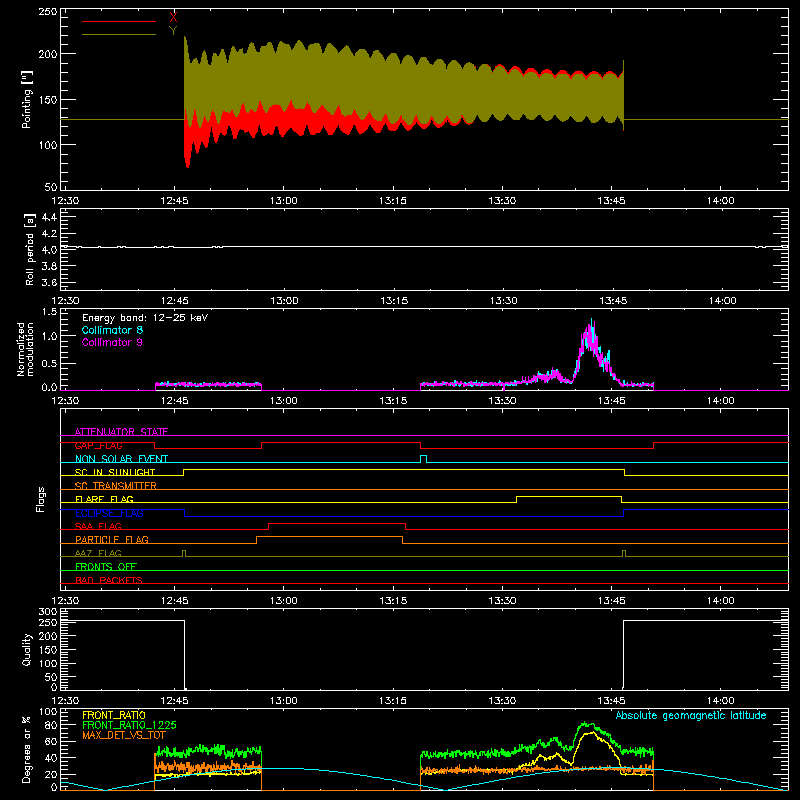
Task: Select the red "X" legend label
Action: click(173, 18)
